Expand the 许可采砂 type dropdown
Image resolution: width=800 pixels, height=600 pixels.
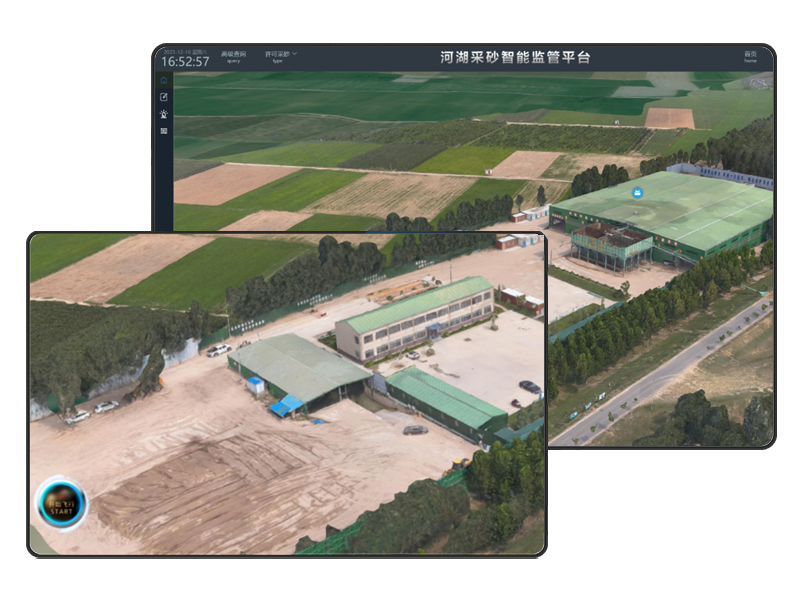click(280, 56)
